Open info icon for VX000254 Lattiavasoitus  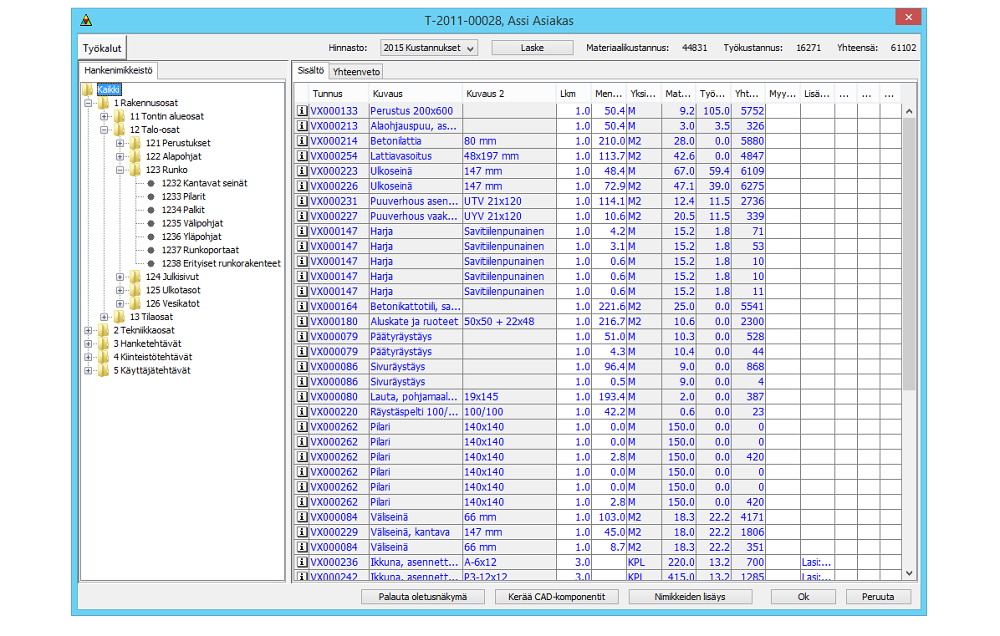[303, 156]
